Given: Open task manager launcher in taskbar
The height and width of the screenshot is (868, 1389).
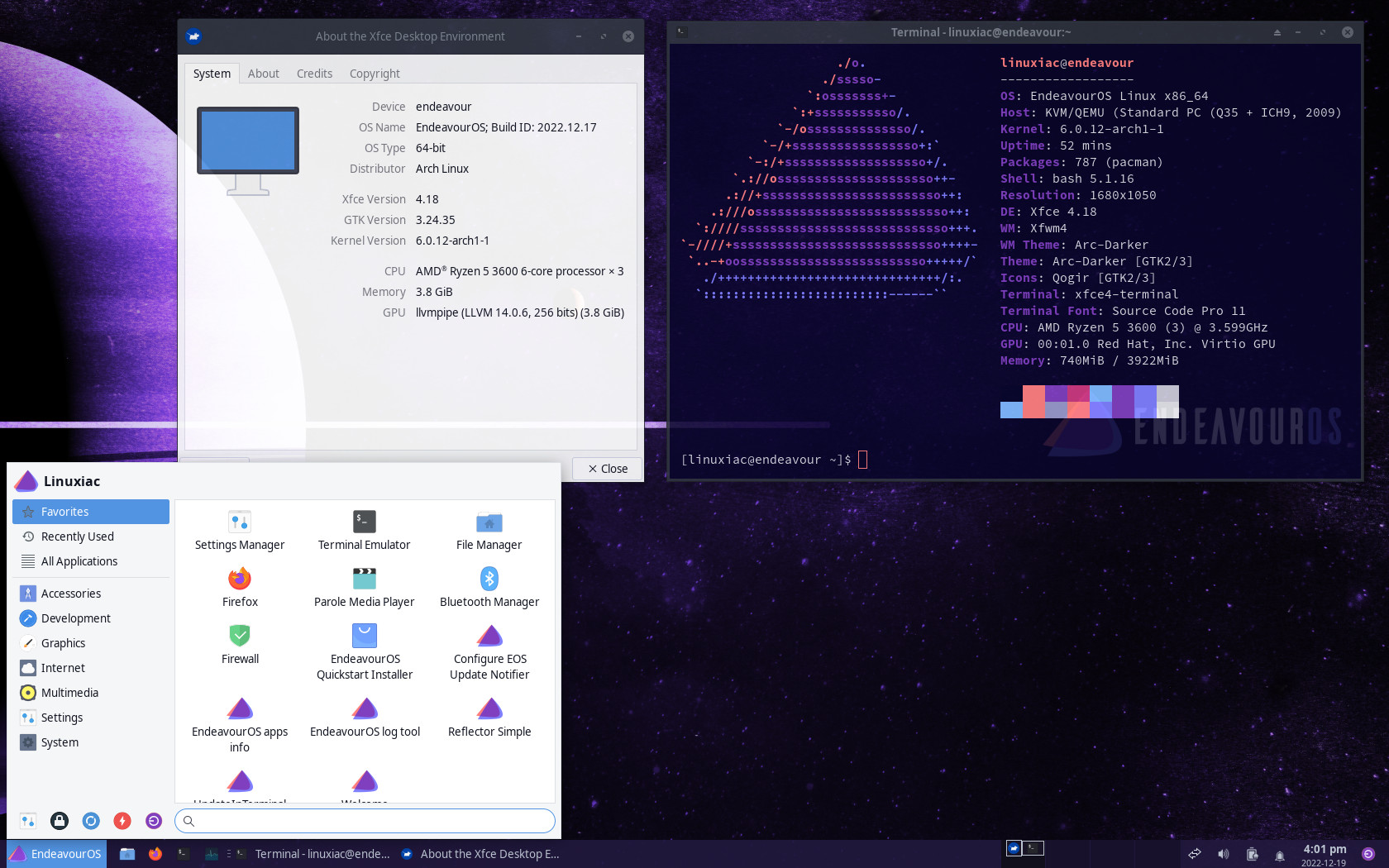Looking at the screenshot, I should [212, 854].
